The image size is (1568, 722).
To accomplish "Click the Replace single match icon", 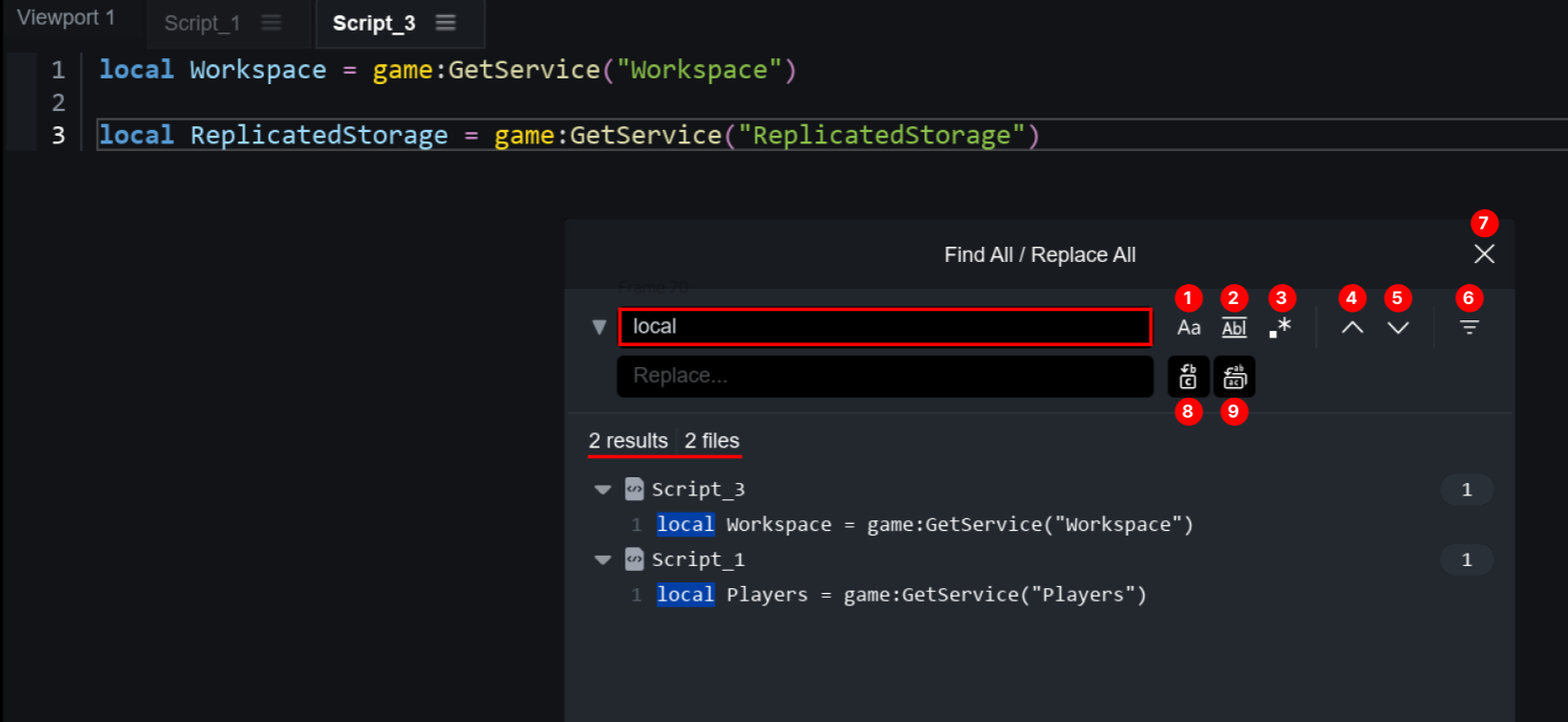I will (1188, 377).
